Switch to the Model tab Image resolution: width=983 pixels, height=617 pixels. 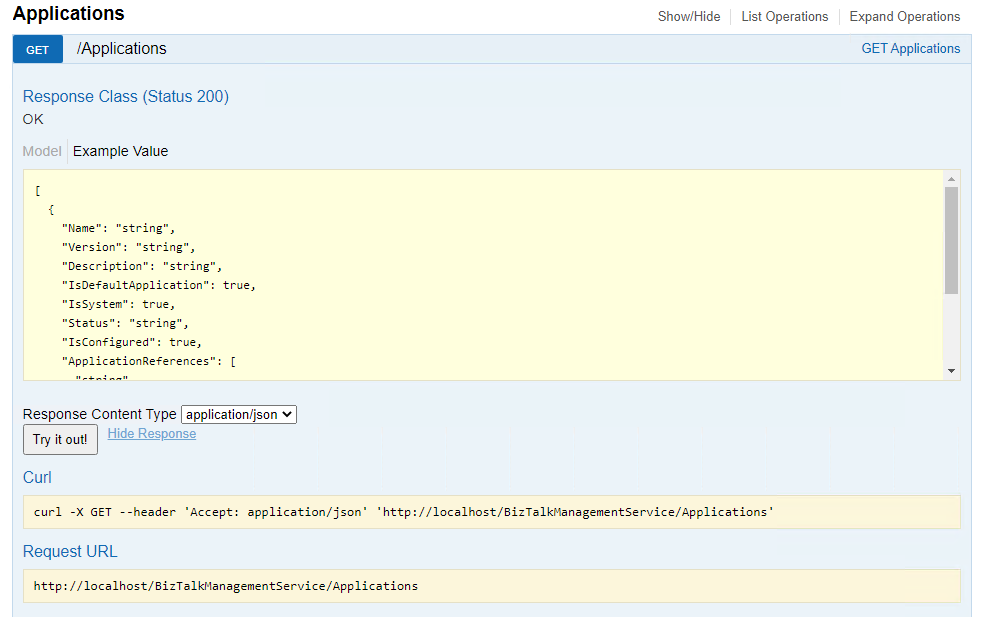42,151
